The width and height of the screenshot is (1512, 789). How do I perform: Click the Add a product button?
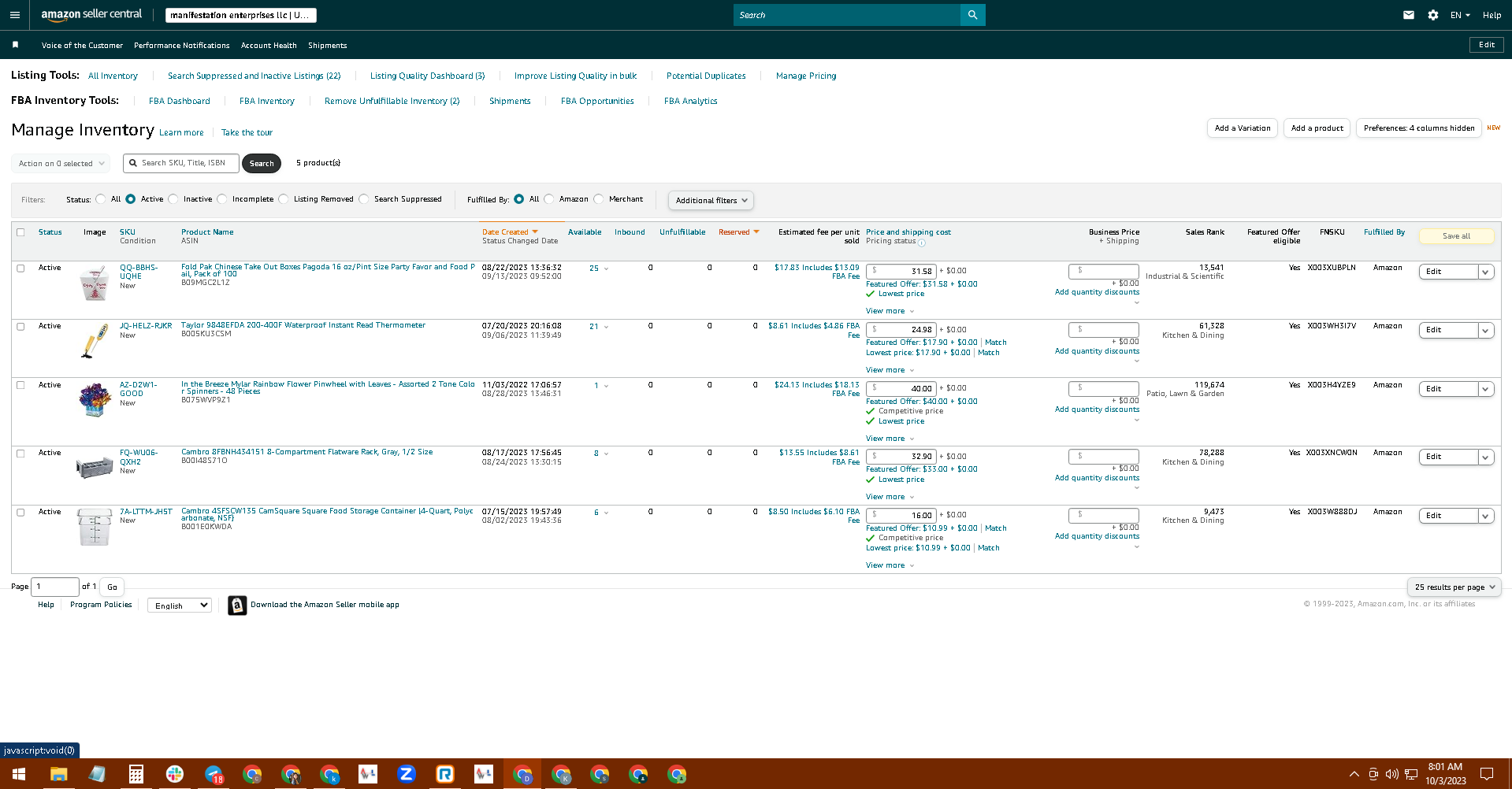point(1317,128)
